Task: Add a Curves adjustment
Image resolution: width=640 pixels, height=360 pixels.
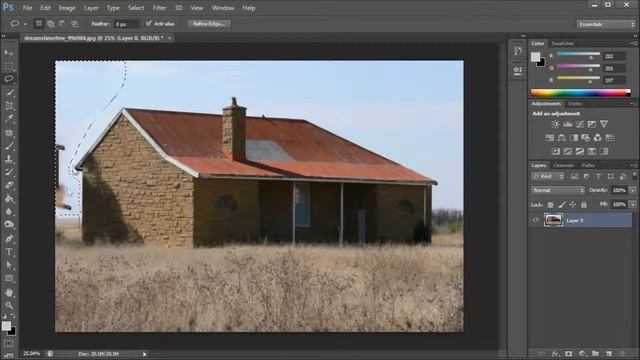Action: 580,124
